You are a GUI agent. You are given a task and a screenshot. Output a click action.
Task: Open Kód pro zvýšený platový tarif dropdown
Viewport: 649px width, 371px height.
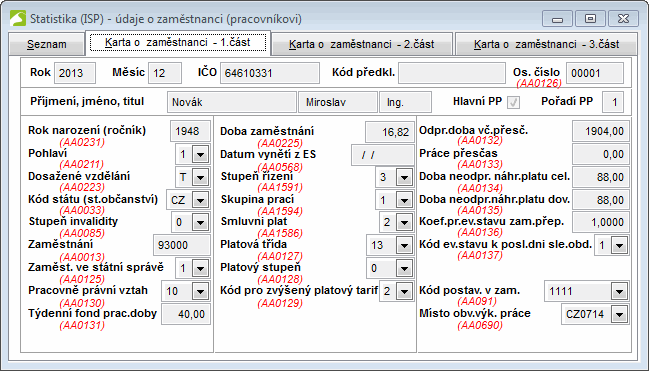coord(404,291)
